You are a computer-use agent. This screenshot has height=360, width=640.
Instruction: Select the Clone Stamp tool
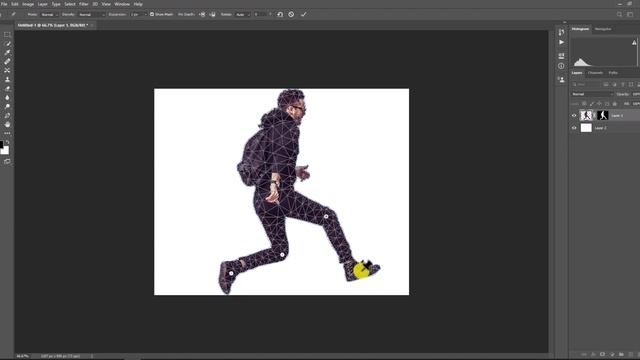tap(7, 80)
